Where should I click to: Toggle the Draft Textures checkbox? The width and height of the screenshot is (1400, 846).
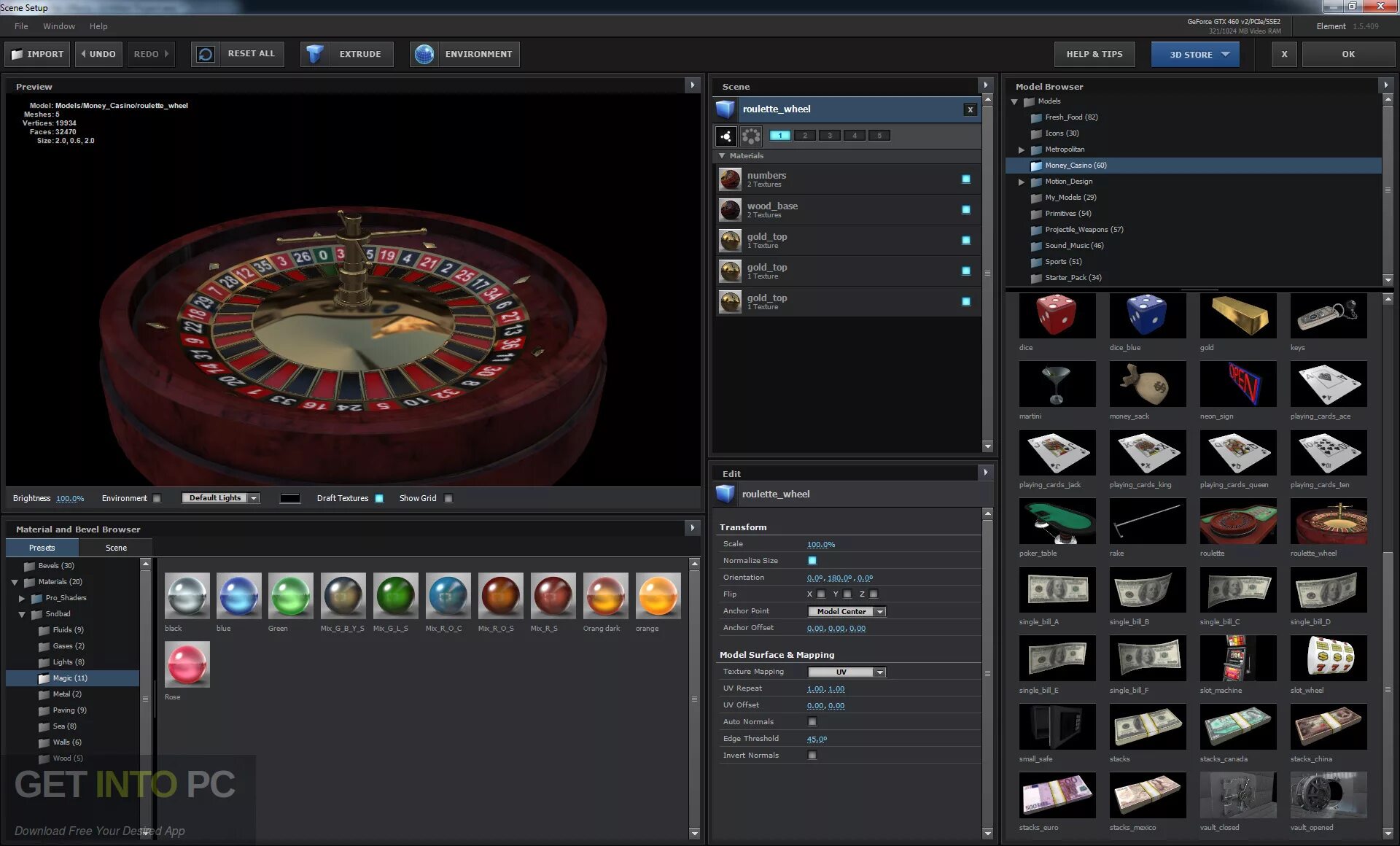[x=379, y=498]
